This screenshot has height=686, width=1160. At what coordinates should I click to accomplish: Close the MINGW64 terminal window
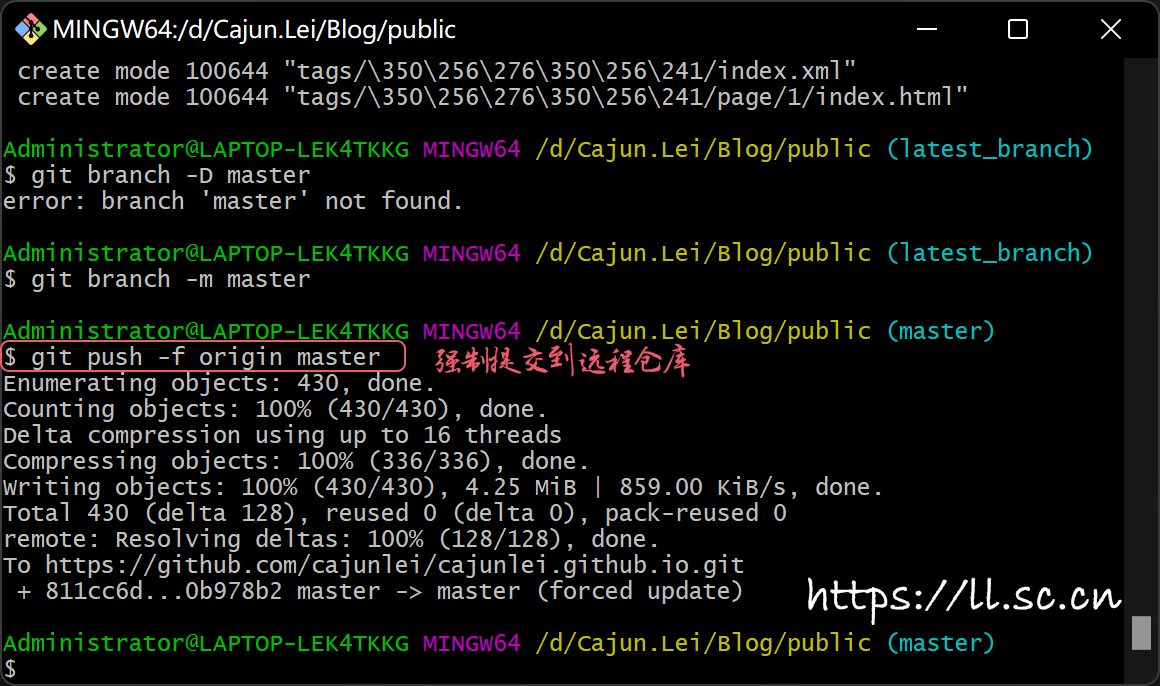click(1110, 29)
